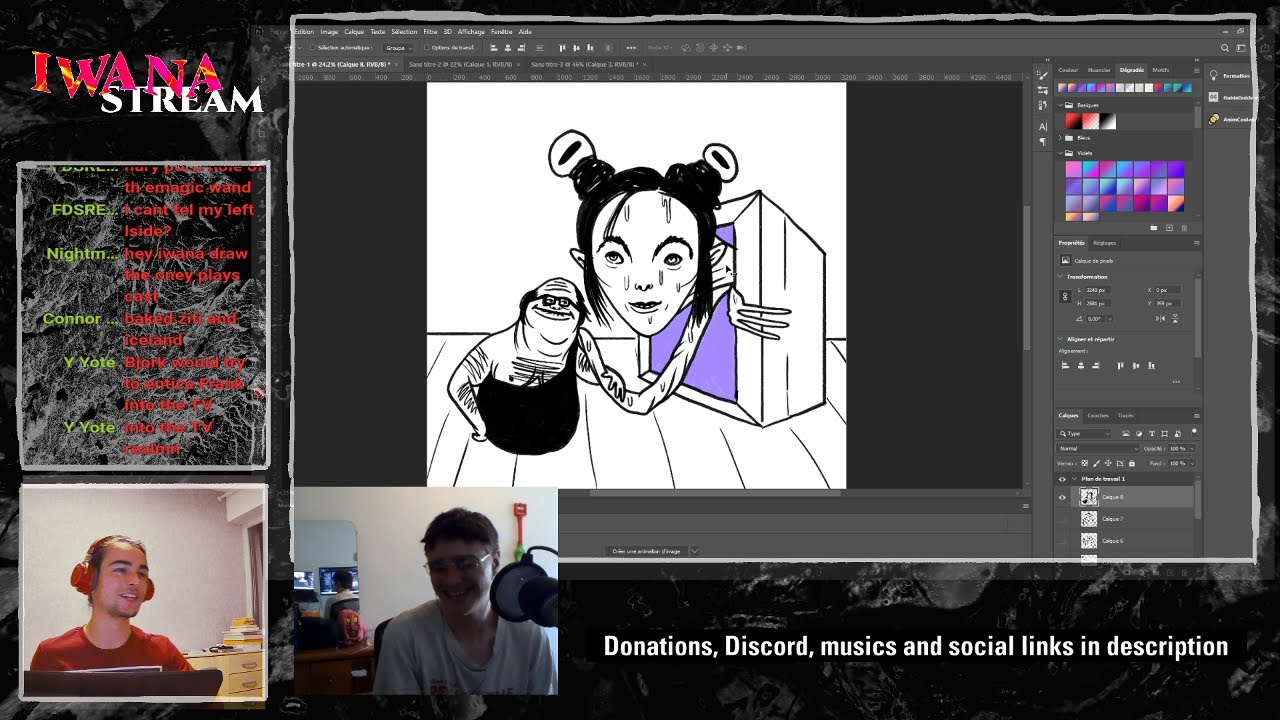1280x720 pixels.
Task: Switch to the Réglages panel tab
Action: point(1104,243)
